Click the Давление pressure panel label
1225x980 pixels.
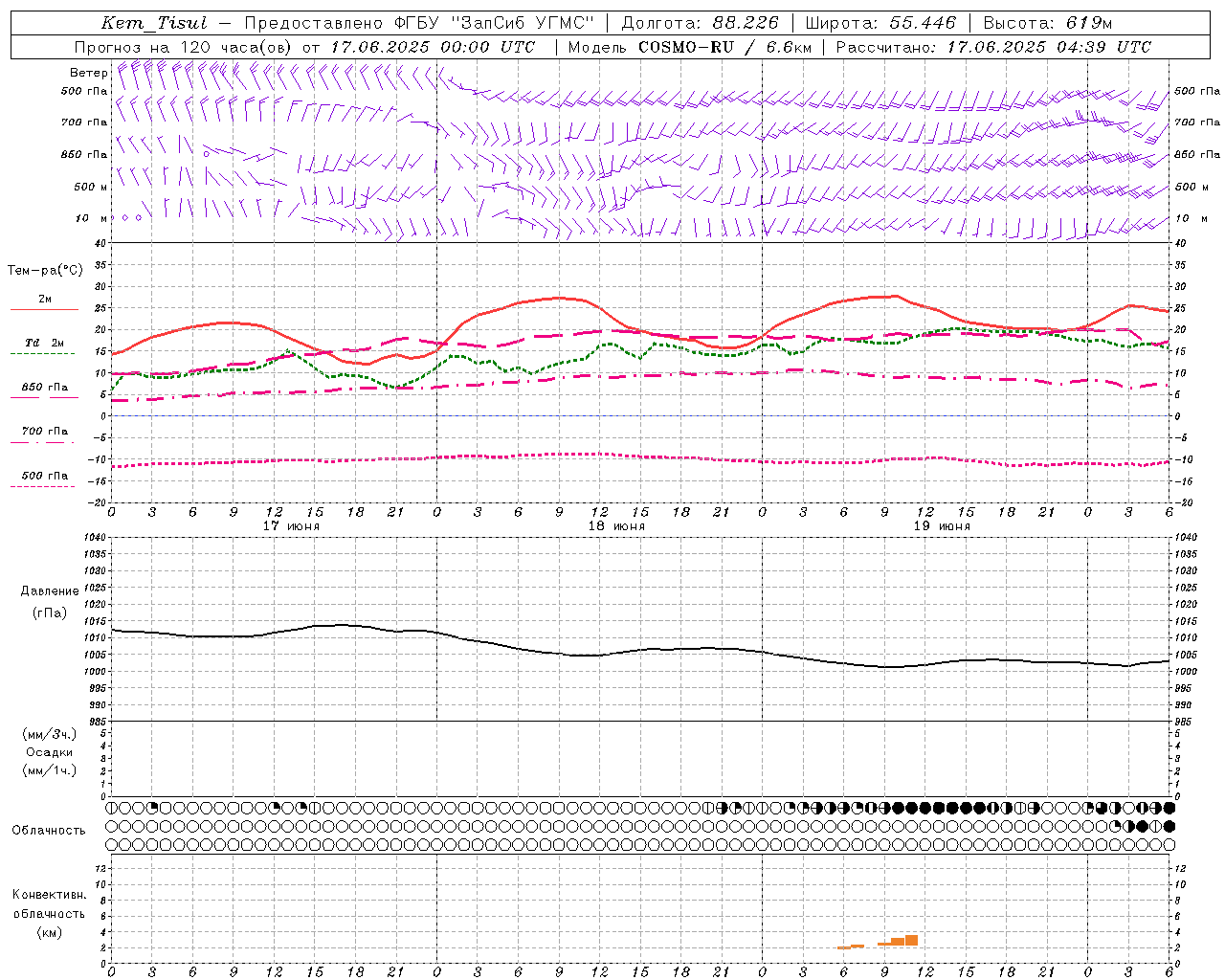coord(50,591)
